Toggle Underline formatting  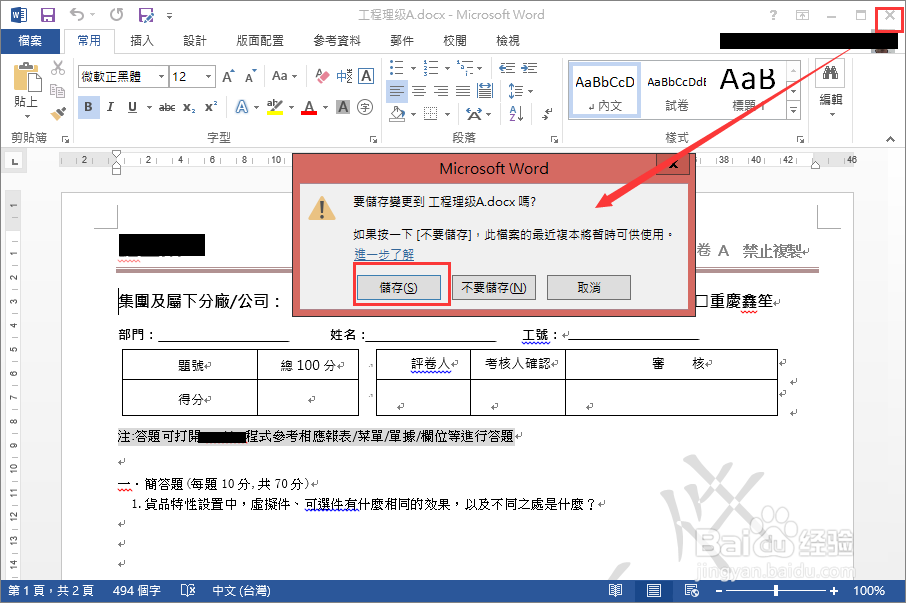132,107
